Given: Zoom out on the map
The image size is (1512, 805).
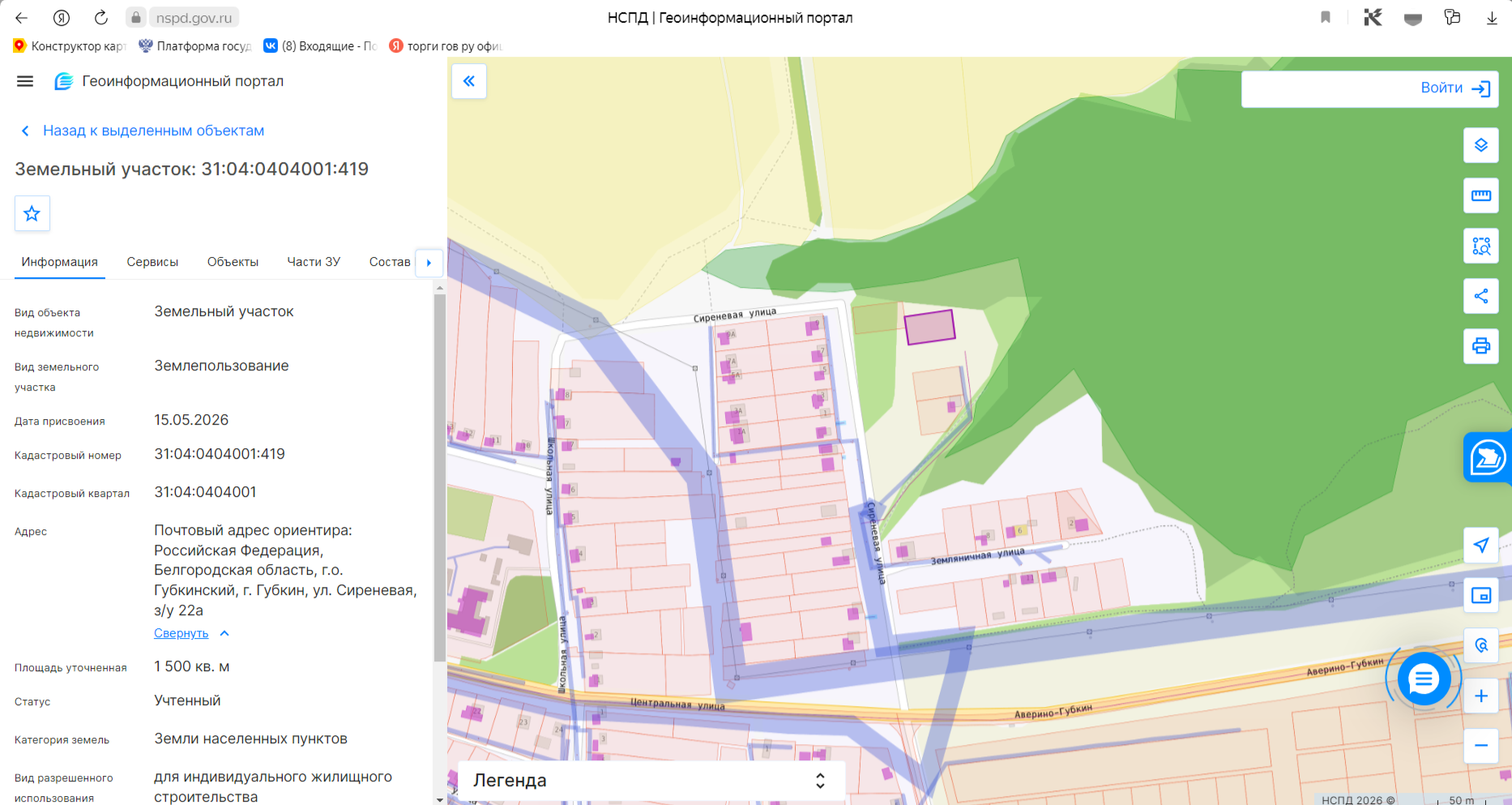Looking at the screenshot, I should 1481,746.
